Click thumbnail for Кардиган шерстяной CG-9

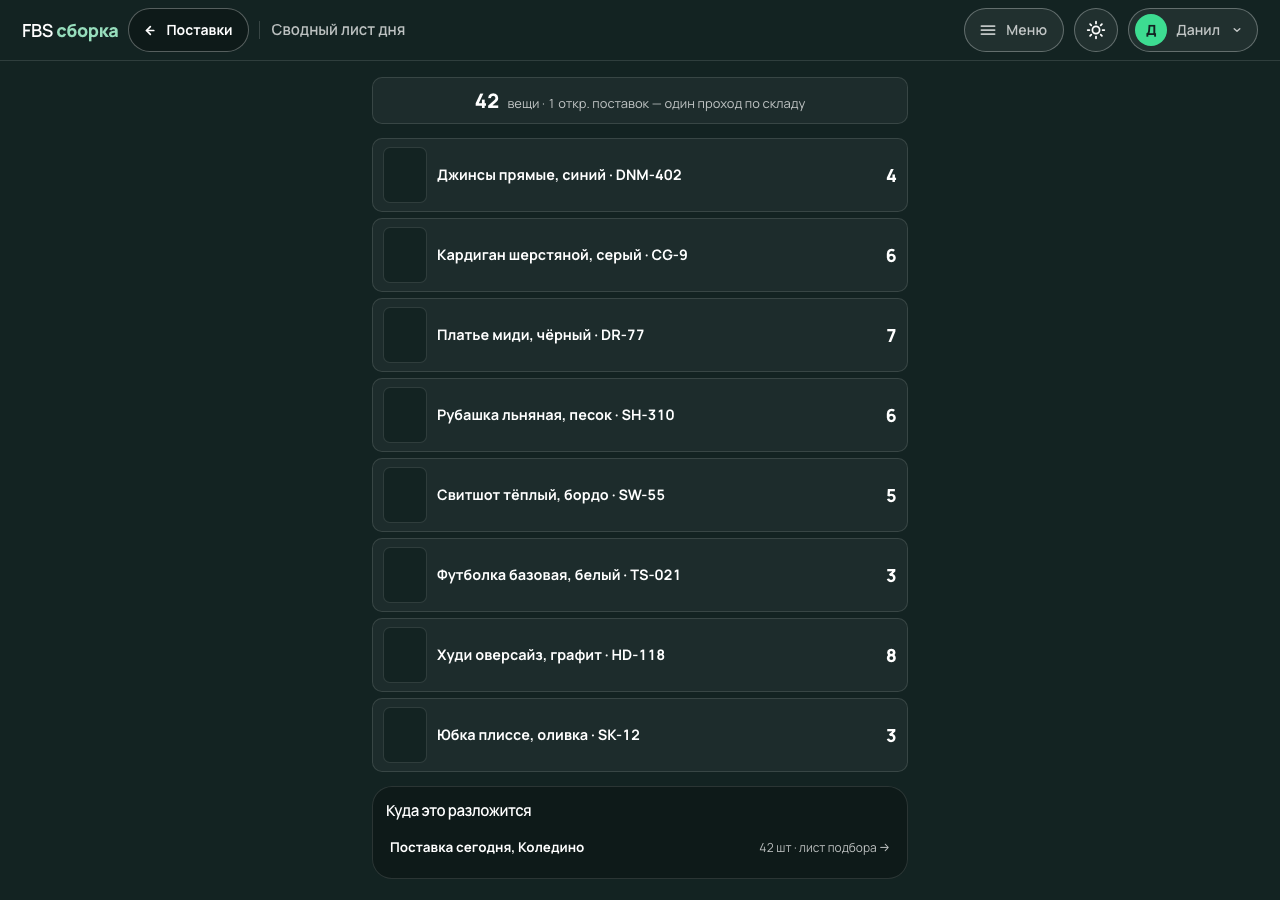405,255
